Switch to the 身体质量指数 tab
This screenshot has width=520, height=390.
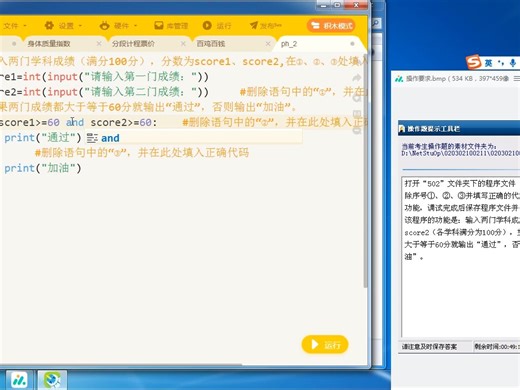49,44
